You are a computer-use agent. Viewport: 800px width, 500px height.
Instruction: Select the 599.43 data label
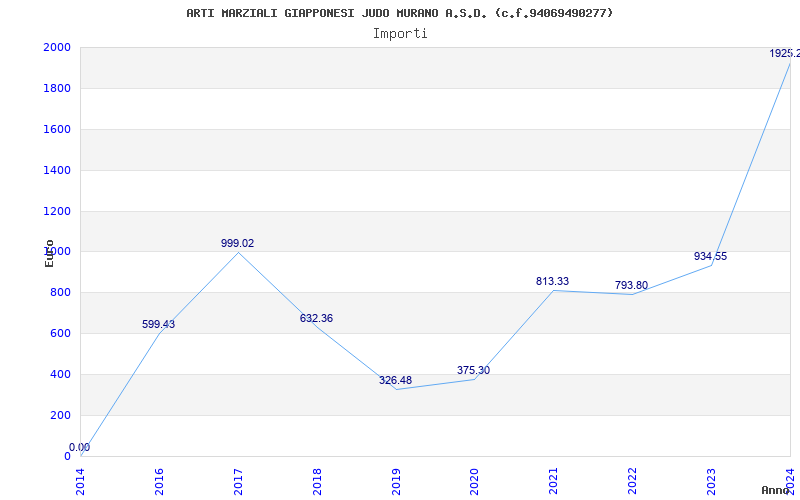point(158,324)
